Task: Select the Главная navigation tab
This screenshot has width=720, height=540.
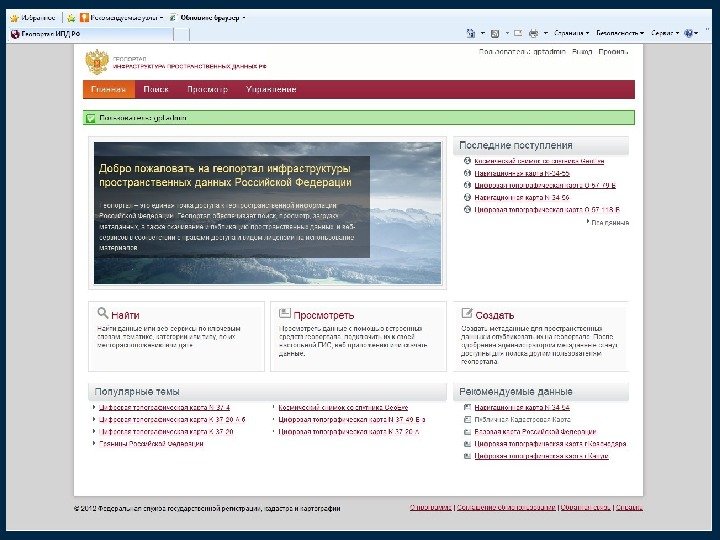Action: point(109,90)
